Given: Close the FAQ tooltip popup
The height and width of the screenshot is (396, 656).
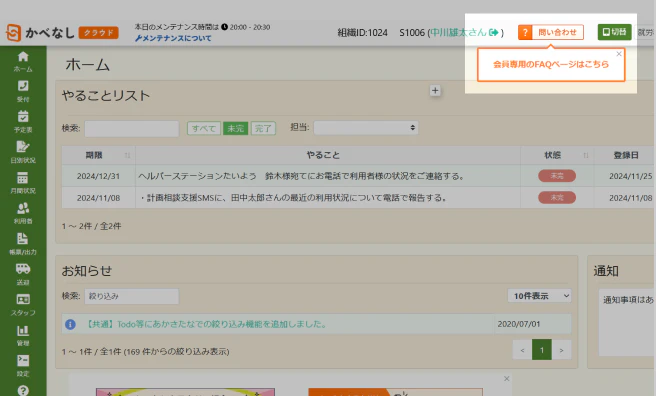Looking at the screenshot, I should (x=619, y=54).
